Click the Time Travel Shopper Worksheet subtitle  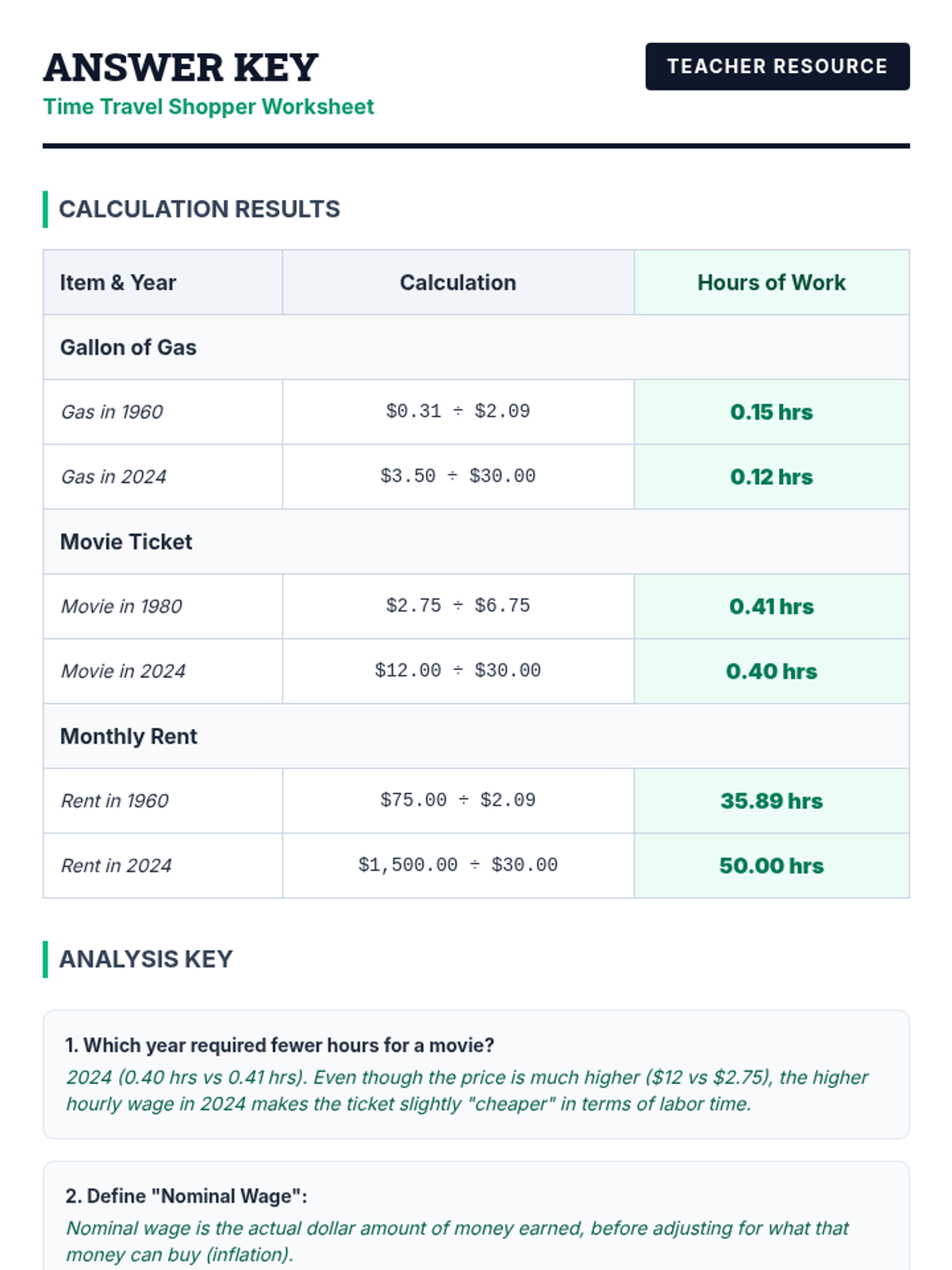(x=209, y=107)
